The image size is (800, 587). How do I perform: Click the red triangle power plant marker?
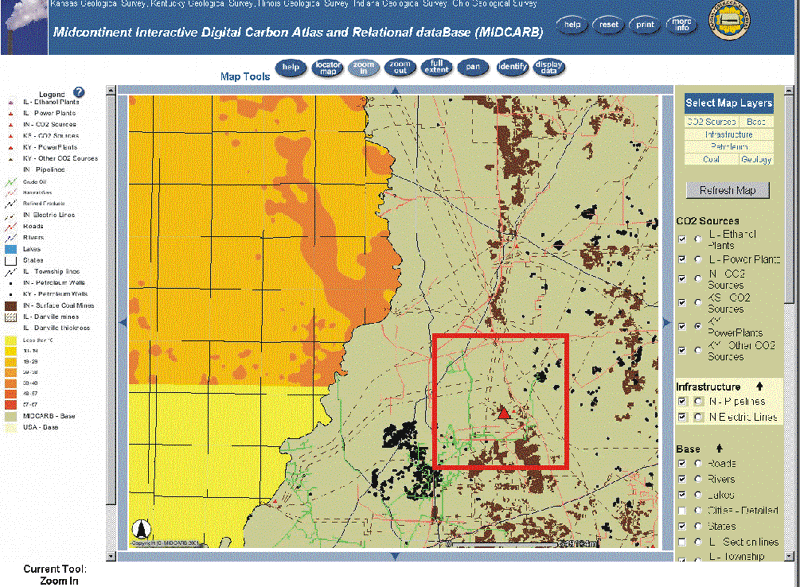(504, 413)
